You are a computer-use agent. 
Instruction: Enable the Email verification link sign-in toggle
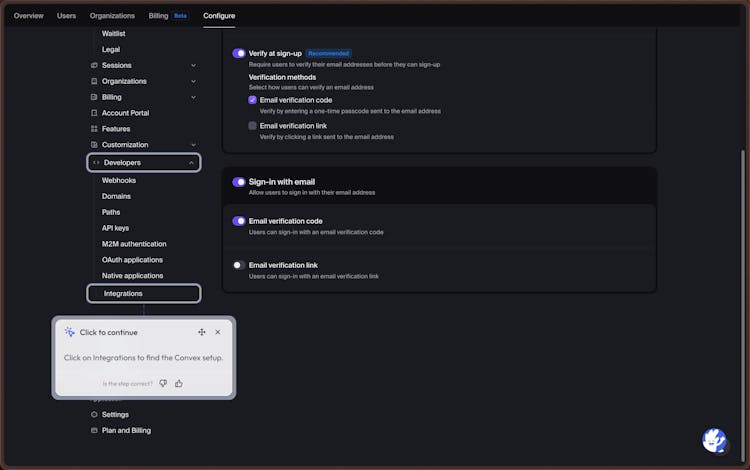239,265
